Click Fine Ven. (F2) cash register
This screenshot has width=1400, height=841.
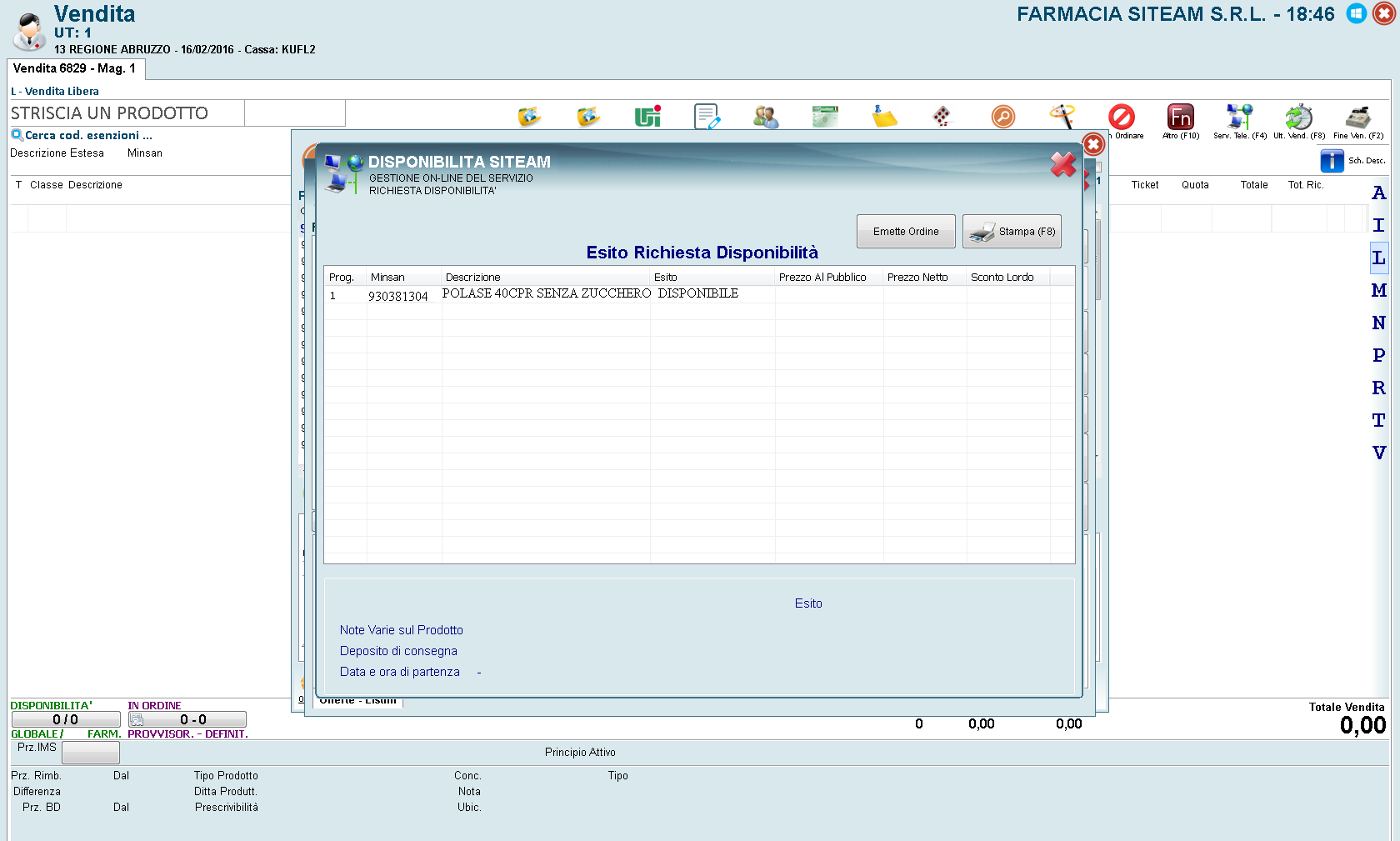(x=1358, y=117)
